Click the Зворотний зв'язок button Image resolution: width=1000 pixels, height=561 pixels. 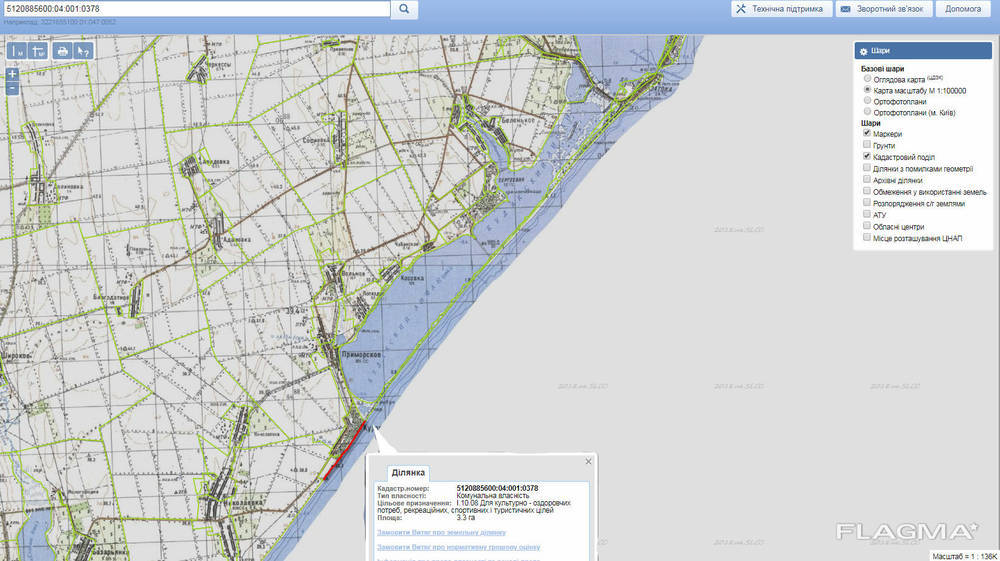[884, 9]
